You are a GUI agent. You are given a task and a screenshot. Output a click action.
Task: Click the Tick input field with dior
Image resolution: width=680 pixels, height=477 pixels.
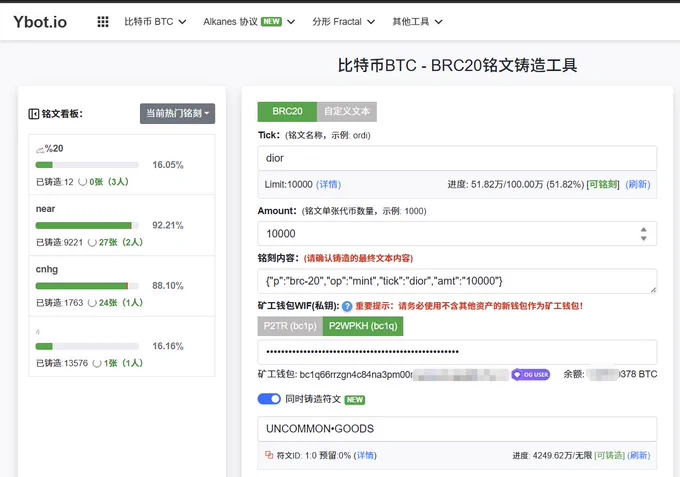[457, 158]
